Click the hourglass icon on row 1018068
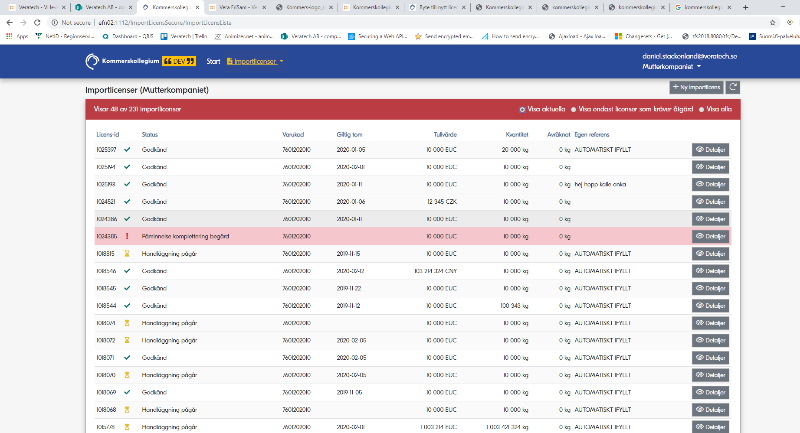 coord(128,409)
